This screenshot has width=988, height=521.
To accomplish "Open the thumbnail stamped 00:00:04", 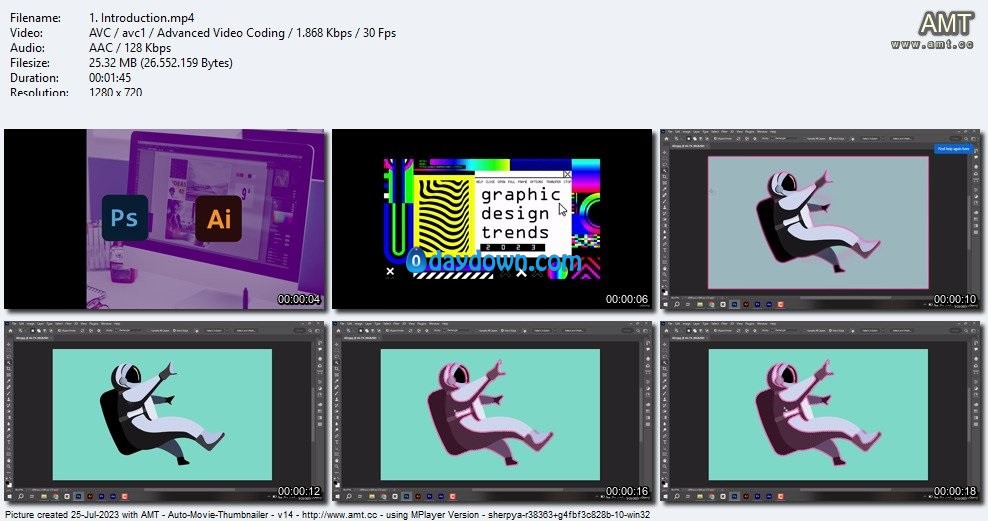I will 164,219.
